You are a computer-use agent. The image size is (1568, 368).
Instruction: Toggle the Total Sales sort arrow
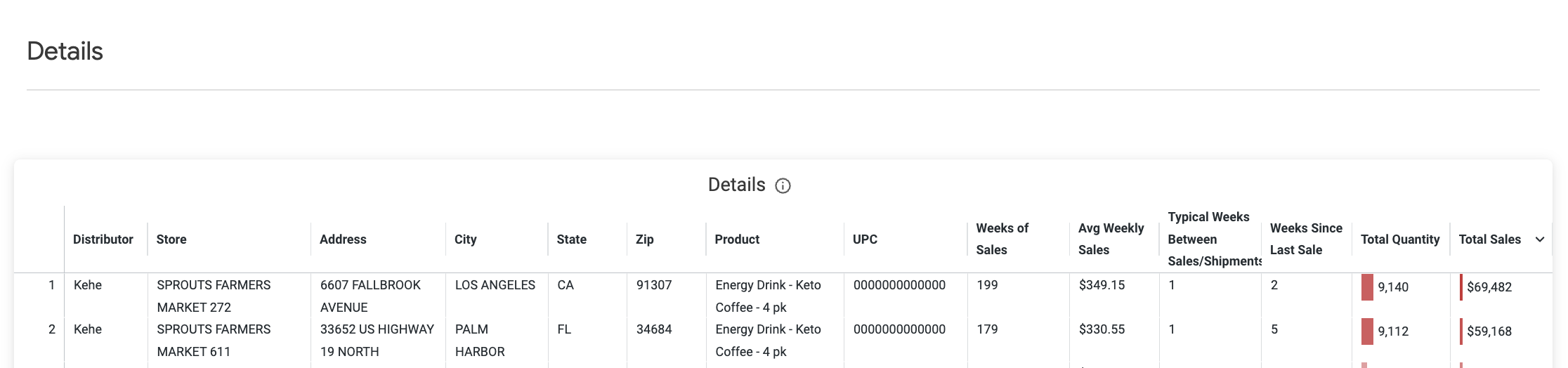point(1540,239)
